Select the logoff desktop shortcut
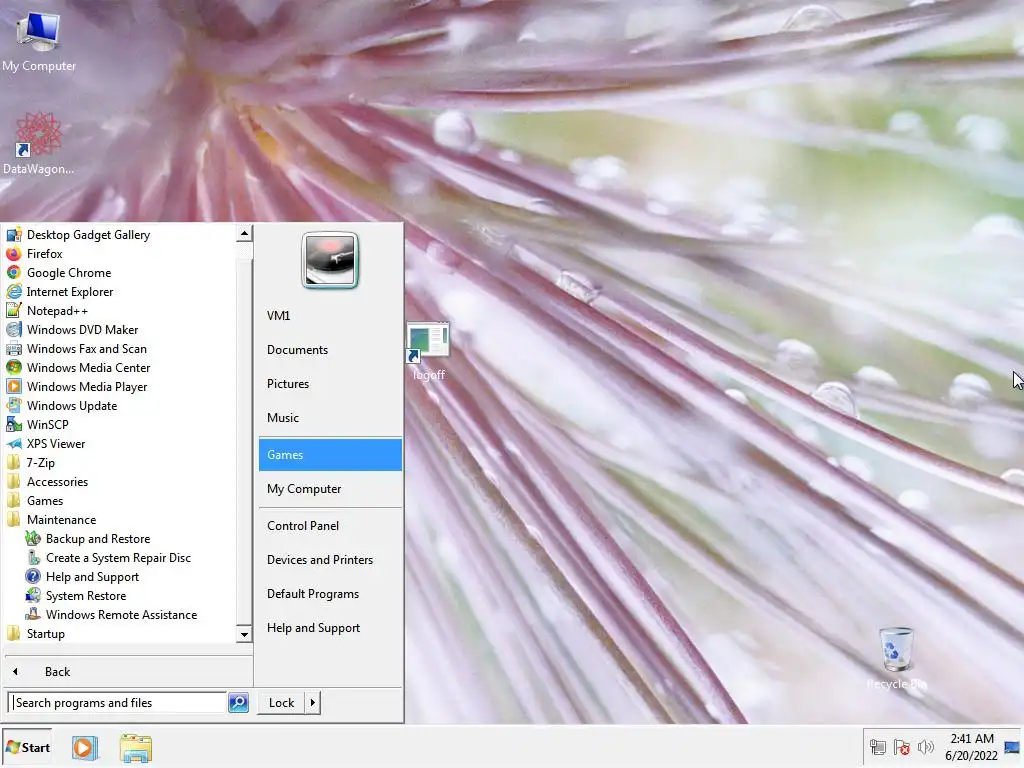This screenshot has width=1024, height=768. tap(428, 352)
